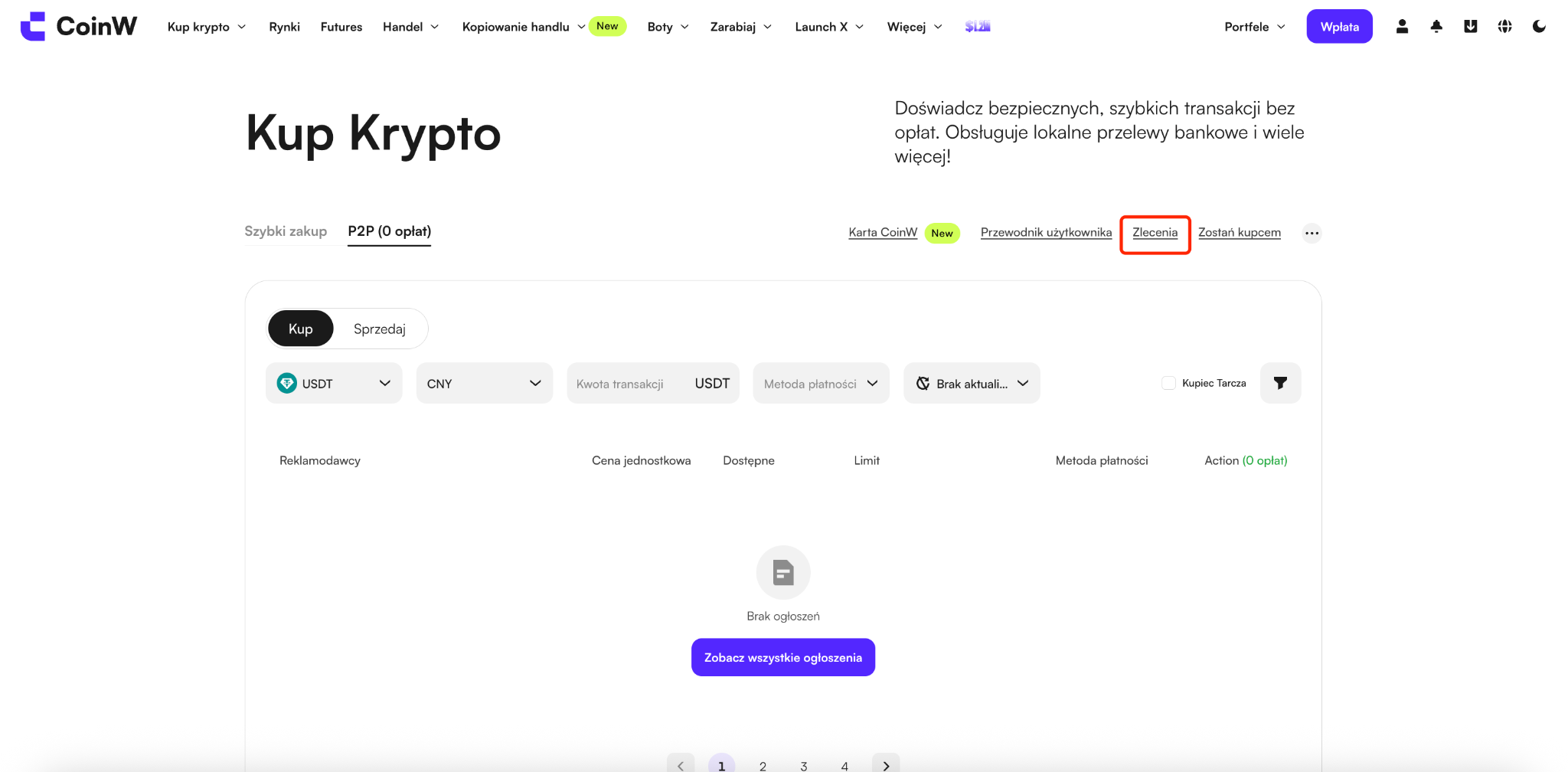Switch to the Szybki zakup tab
Image resolution: width=1568 pixels, height=772 pixels.
286,231
